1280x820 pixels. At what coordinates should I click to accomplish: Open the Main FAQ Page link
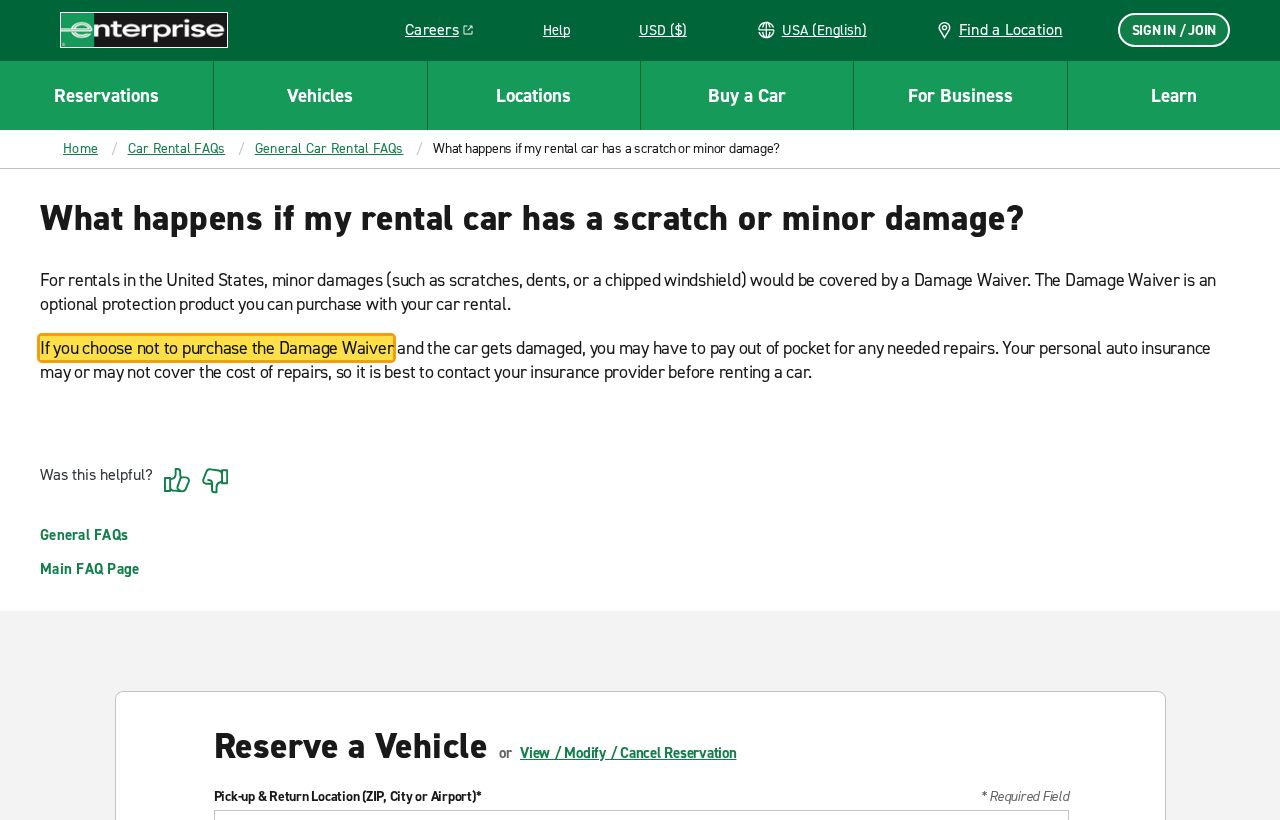(x=90, y=569)
